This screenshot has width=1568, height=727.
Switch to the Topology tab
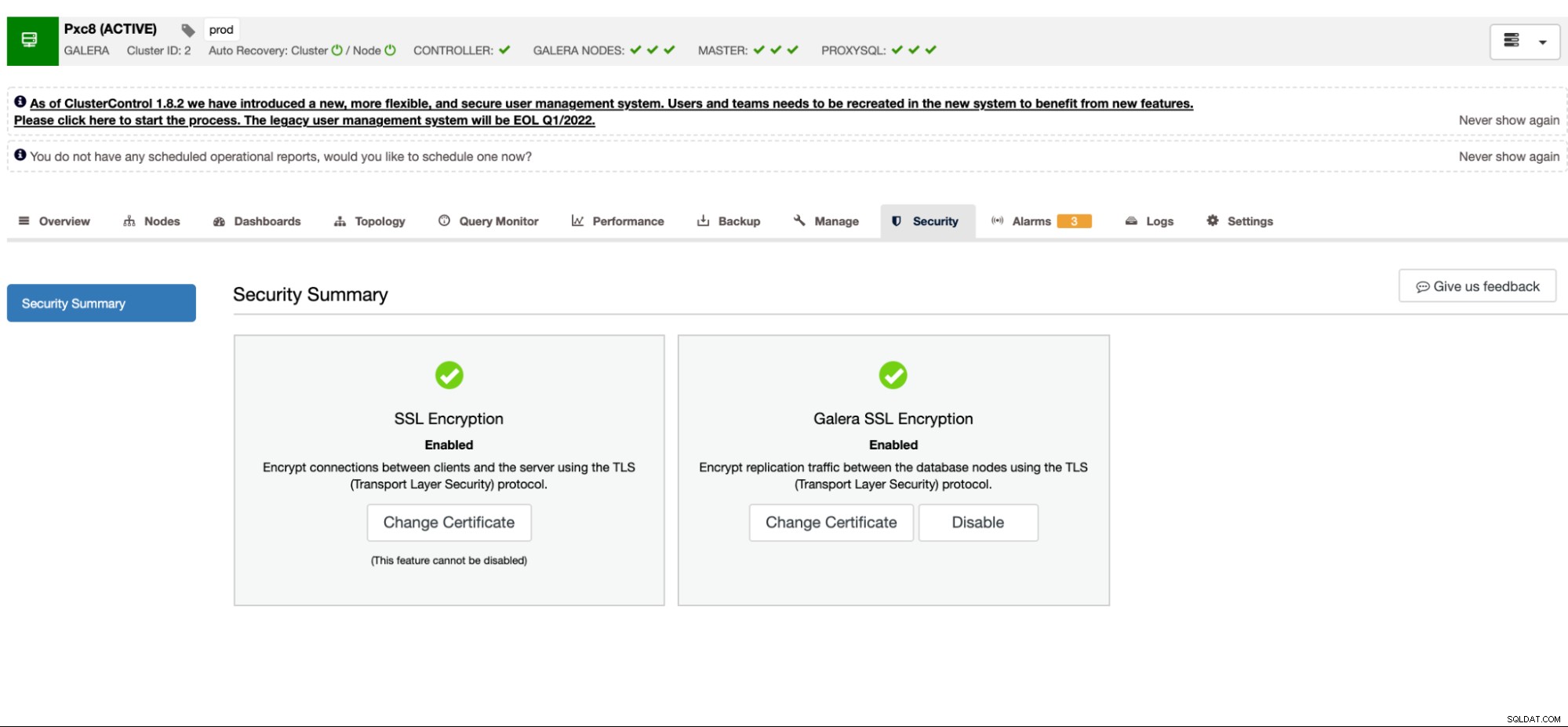(x=369, y=221)
